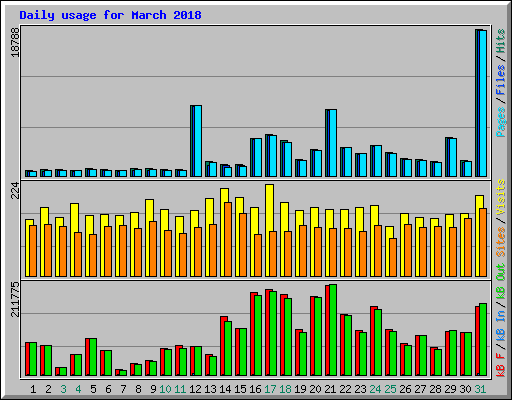The image size is (512, 400).
Task: Click the yellow "Visits" legend label
Action: point(501,197)
